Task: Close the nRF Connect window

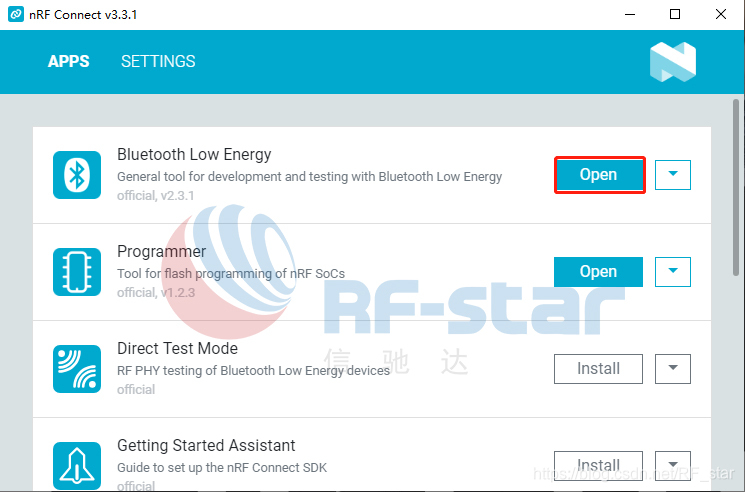Action: click(721, 14)
